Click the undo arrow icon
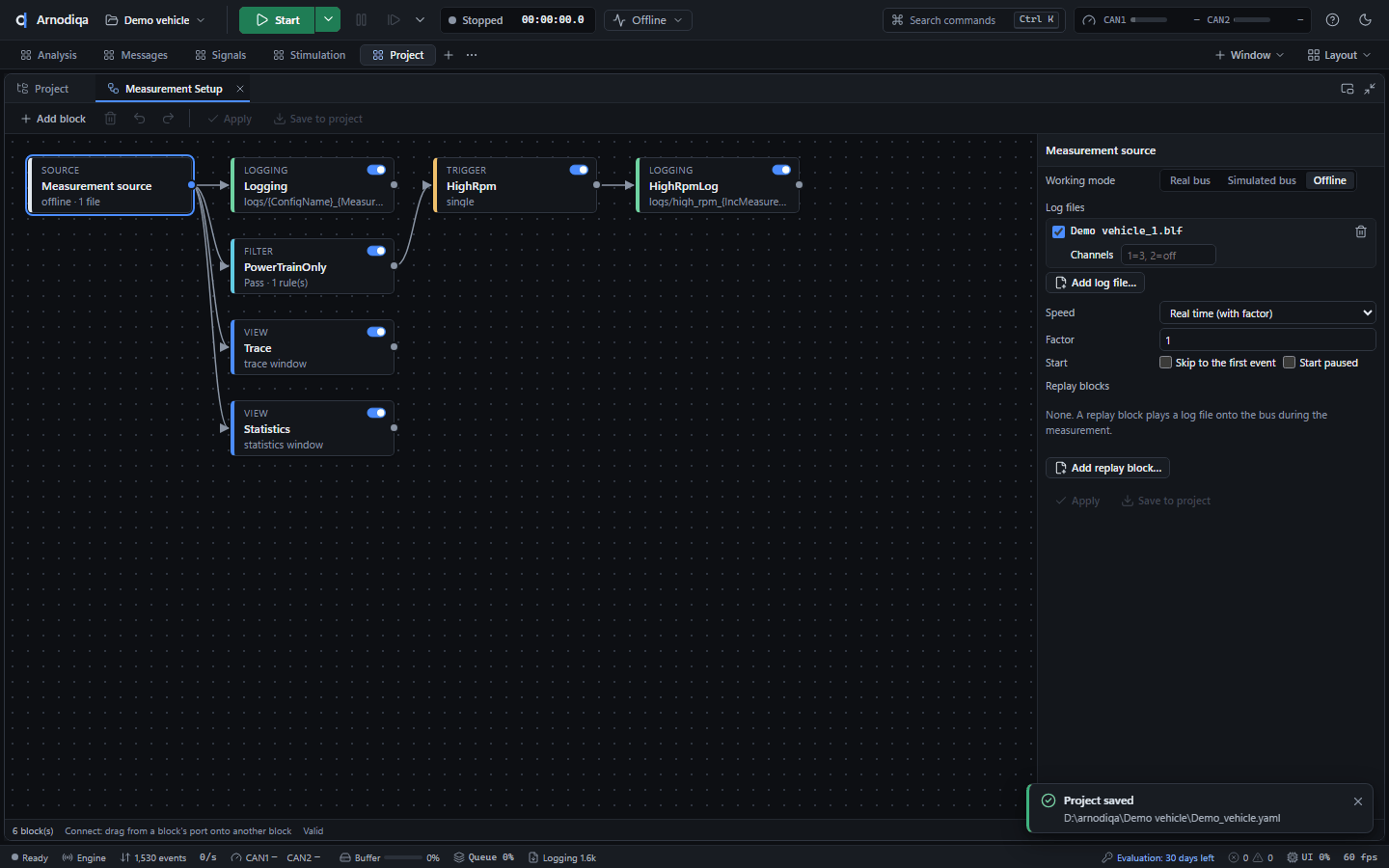The width and height of the screenshot is (1389, 868). pyautogui.click(x=140, y=119)
